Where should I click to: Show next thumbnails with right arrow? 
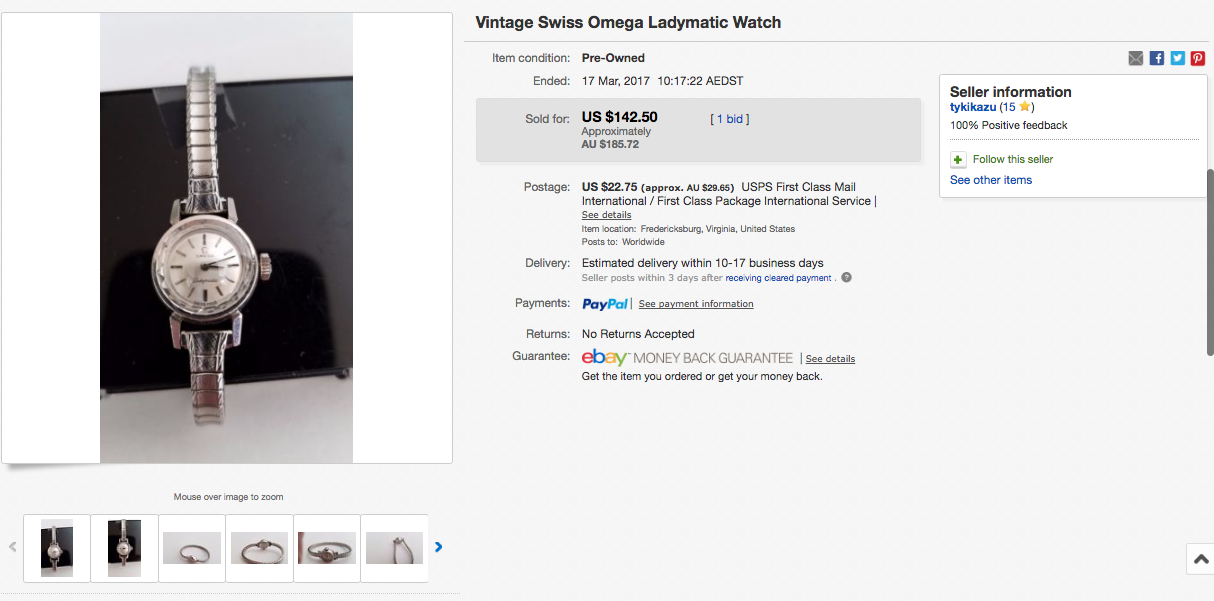[x=438, y=547]
